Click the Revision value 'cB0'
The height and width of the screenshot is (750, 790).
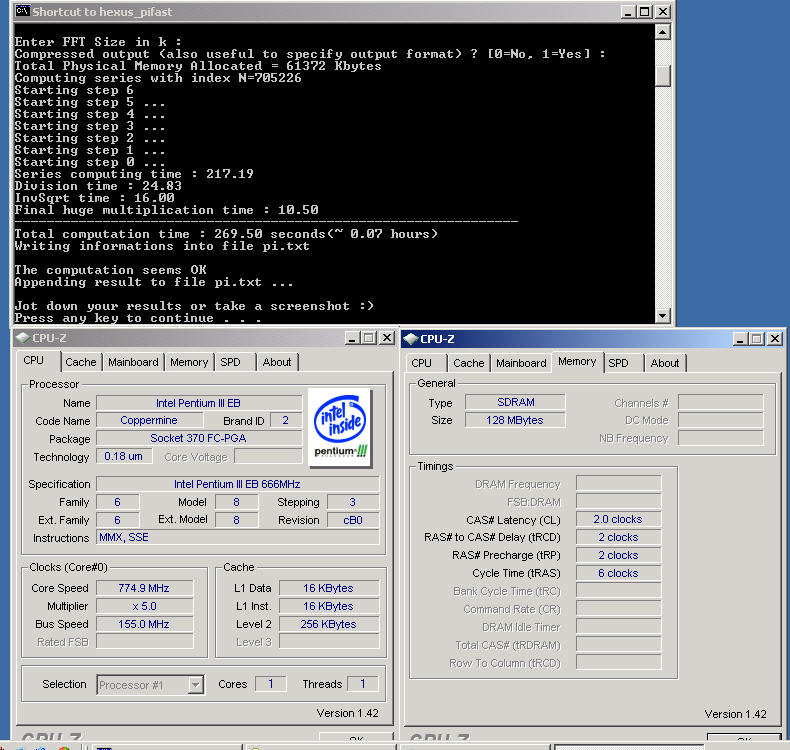[x=353, y=520]
